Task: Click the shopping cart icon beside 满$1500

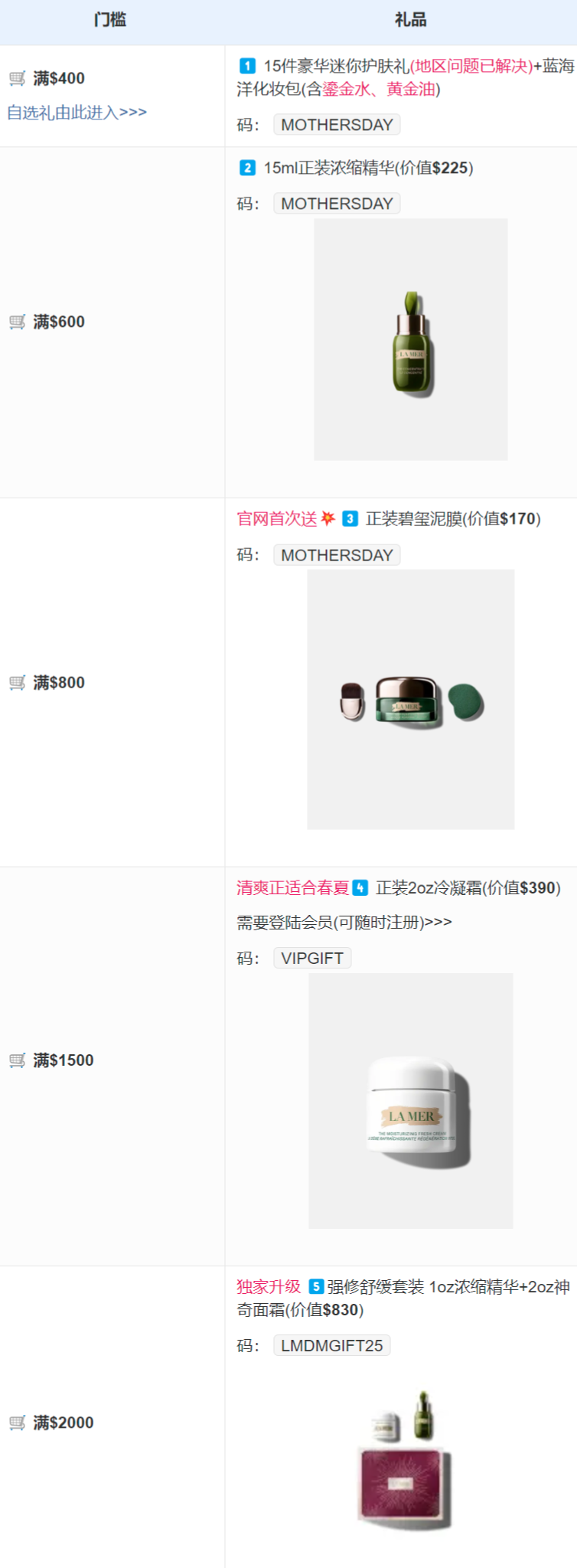Action: (17, 1060)
